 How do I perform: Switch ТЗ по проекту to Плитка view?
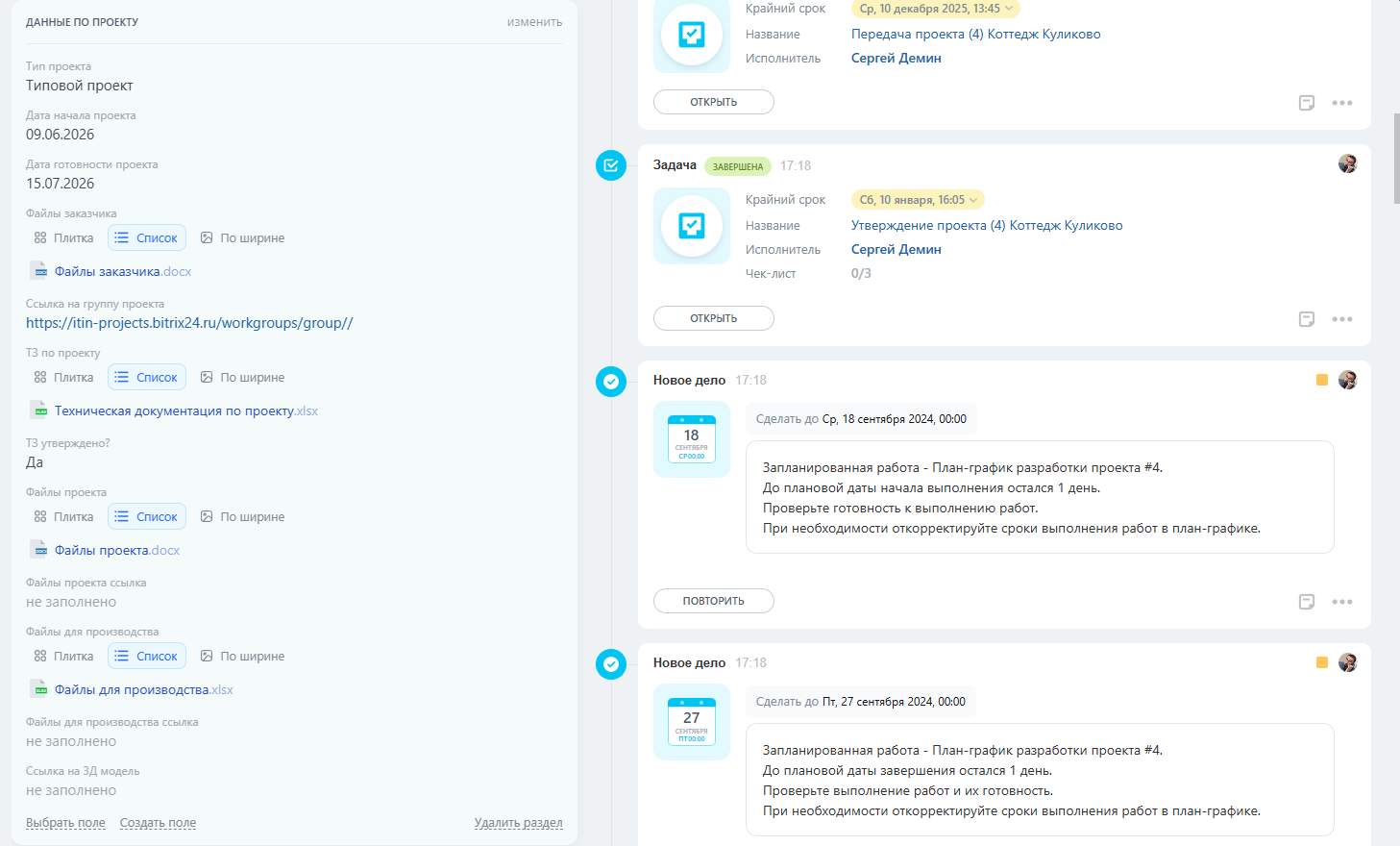64,377
